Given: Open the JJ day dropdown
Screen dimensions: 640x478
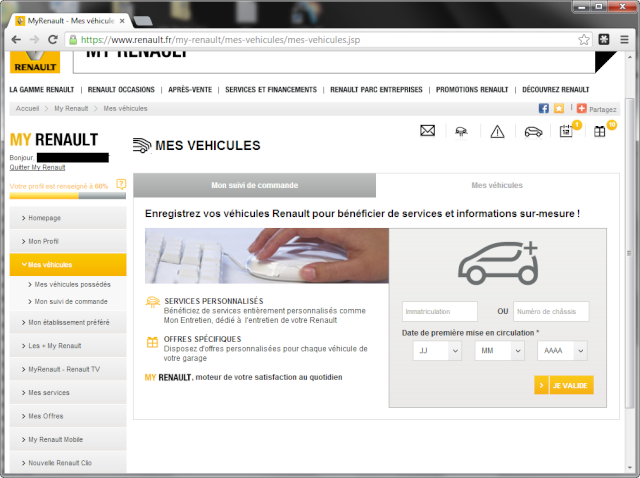Looking at the screenshot, I should [437, 351].
